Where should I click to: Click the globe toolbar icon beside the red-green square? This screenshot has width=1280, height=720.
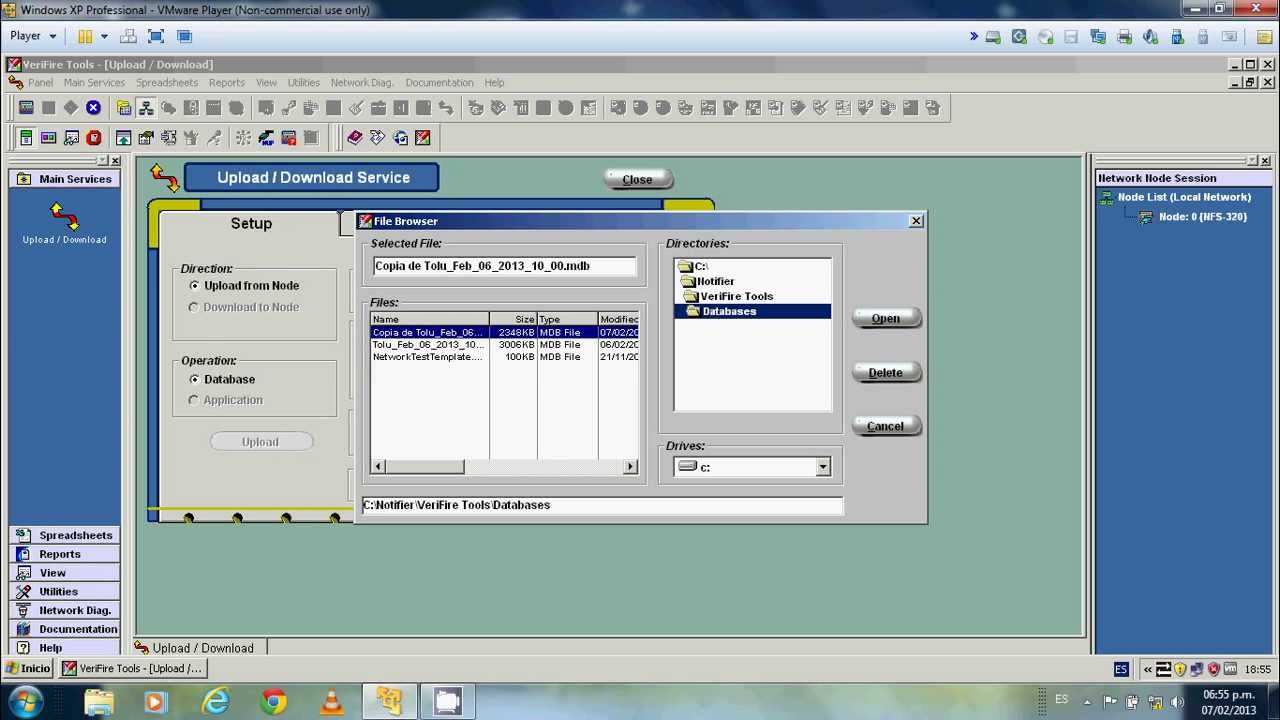401,138
